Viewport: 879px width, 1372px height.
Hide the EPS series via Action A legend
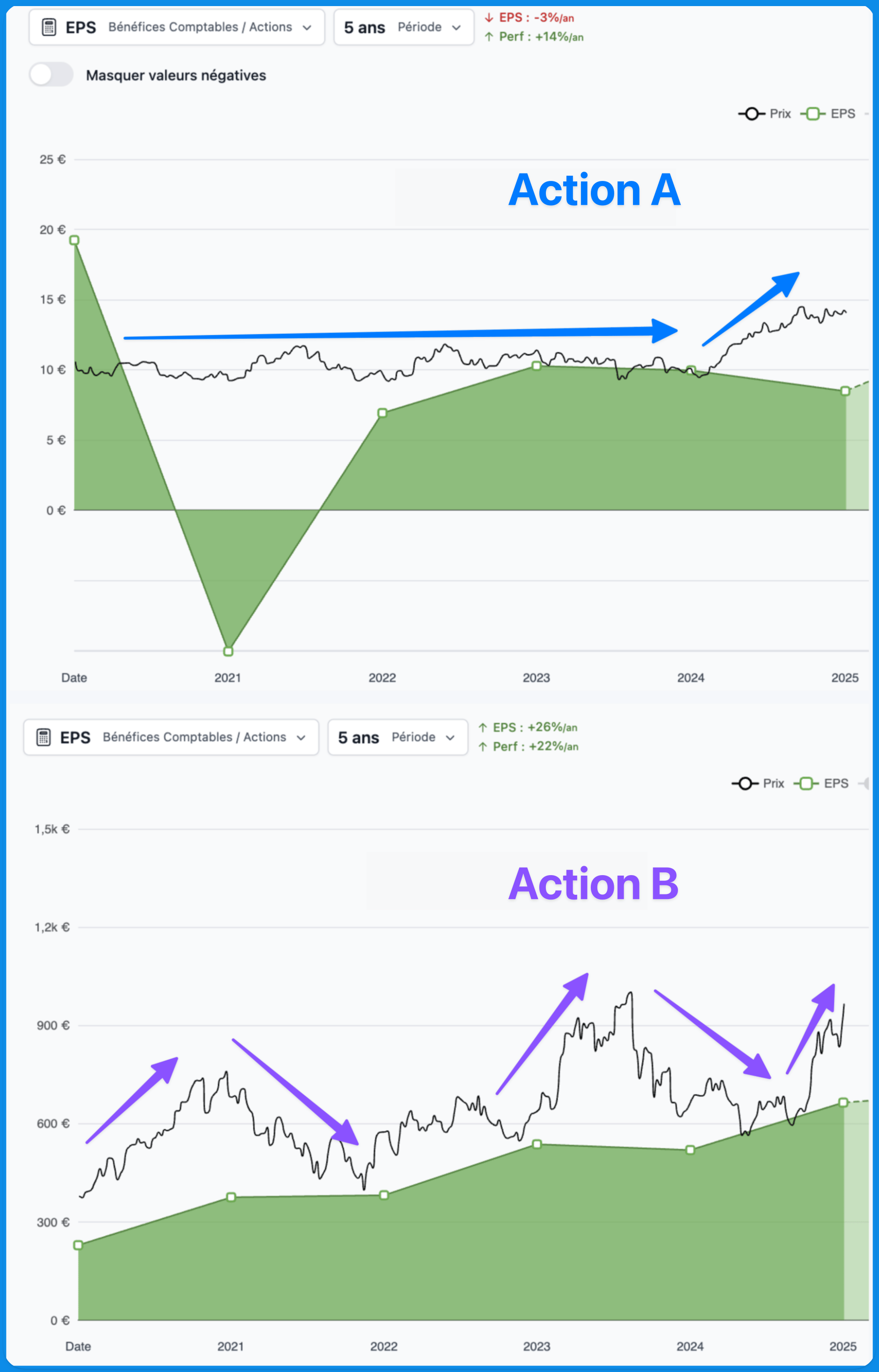[x=842, y=113]
